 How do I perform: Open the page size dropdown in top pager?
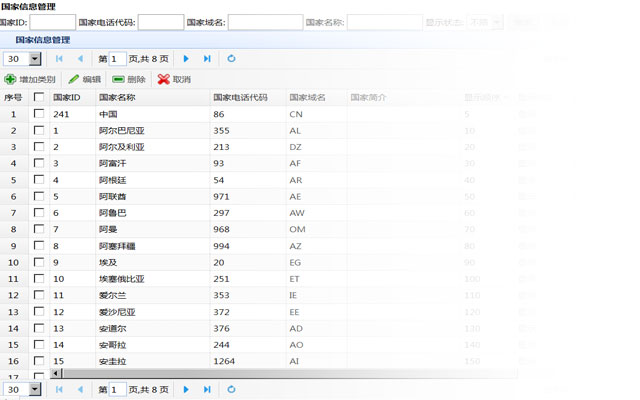tap(35, 59)
